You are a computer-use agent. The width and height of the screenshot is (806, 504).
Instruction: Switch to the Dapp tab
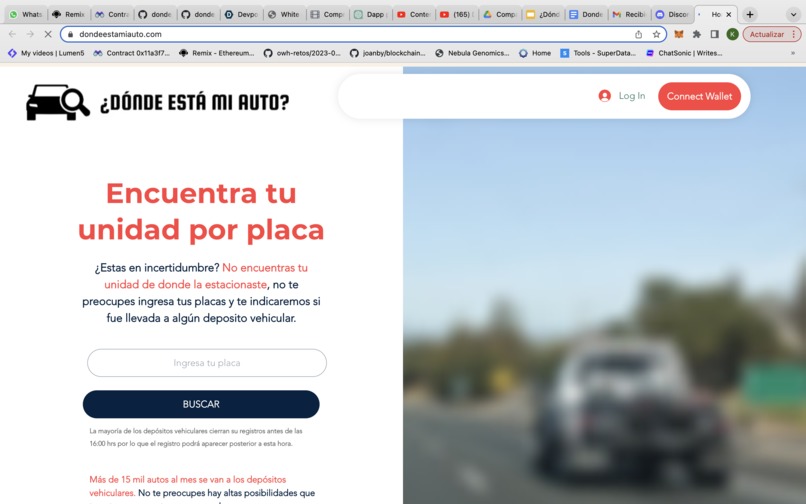pos(371,14)
